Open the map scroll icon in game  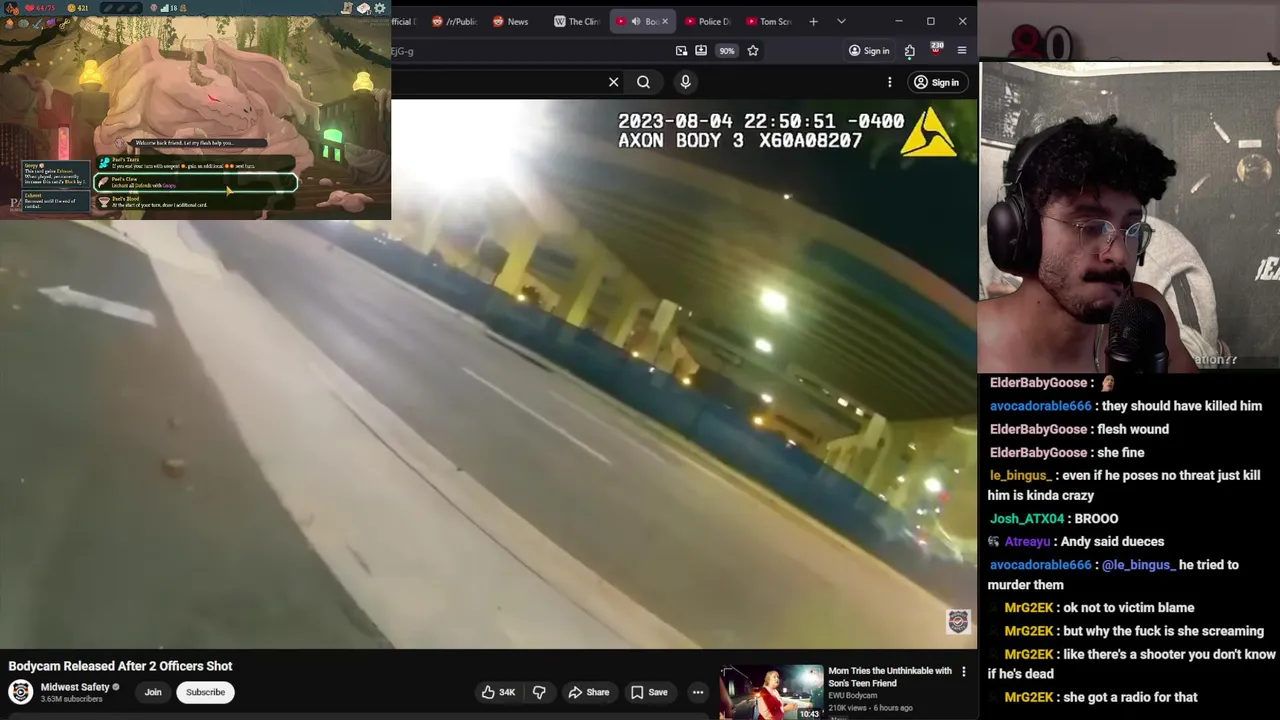tap(348, 8)
